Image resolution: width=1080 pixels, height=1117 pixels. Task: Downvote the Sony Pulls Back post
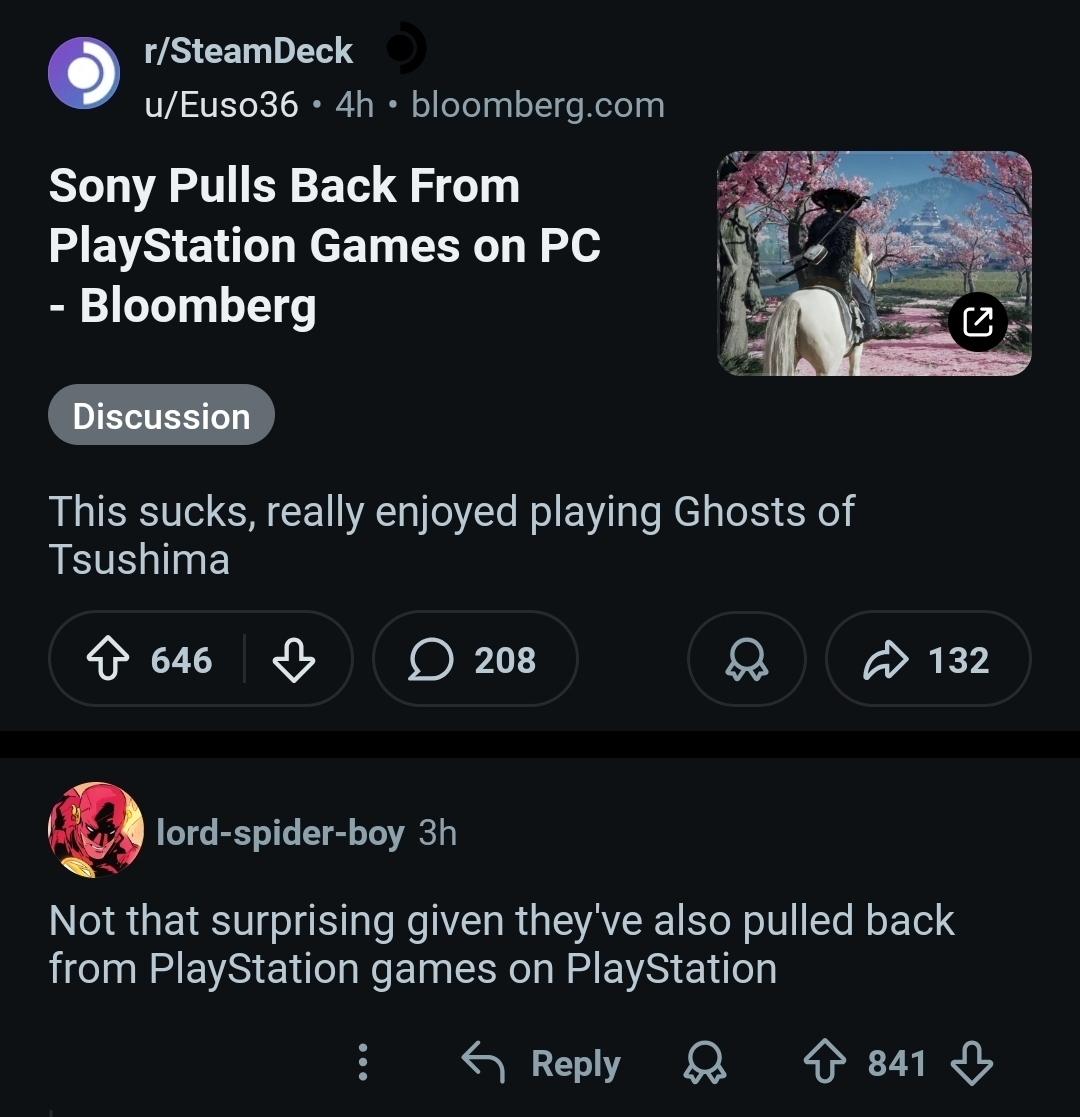tap(293, 660)
